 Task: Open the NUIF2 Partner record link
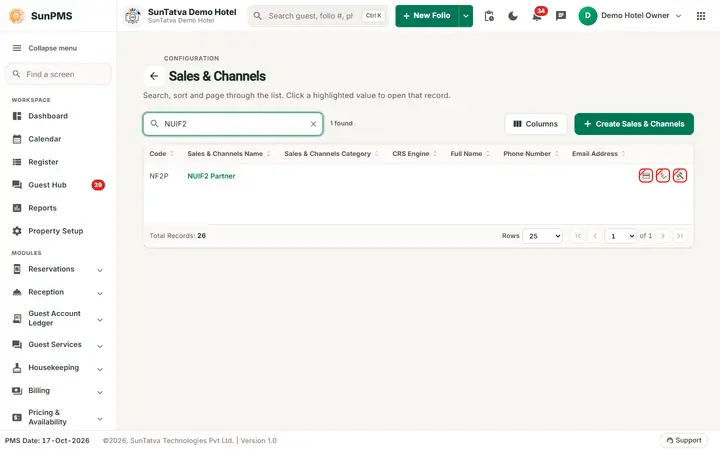coord(211,176)
